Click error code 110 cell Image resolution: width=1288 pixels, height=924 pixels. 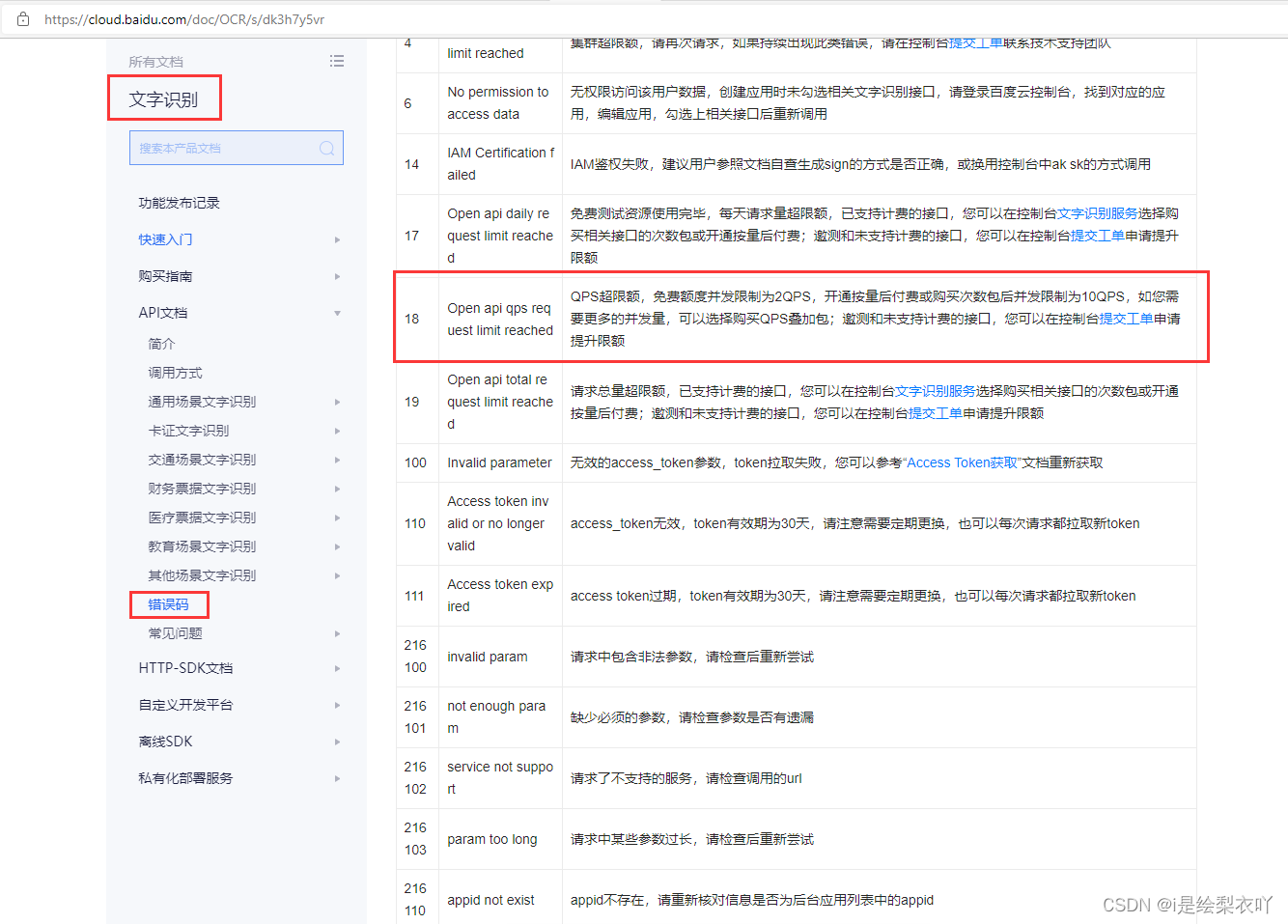(417, 523)
